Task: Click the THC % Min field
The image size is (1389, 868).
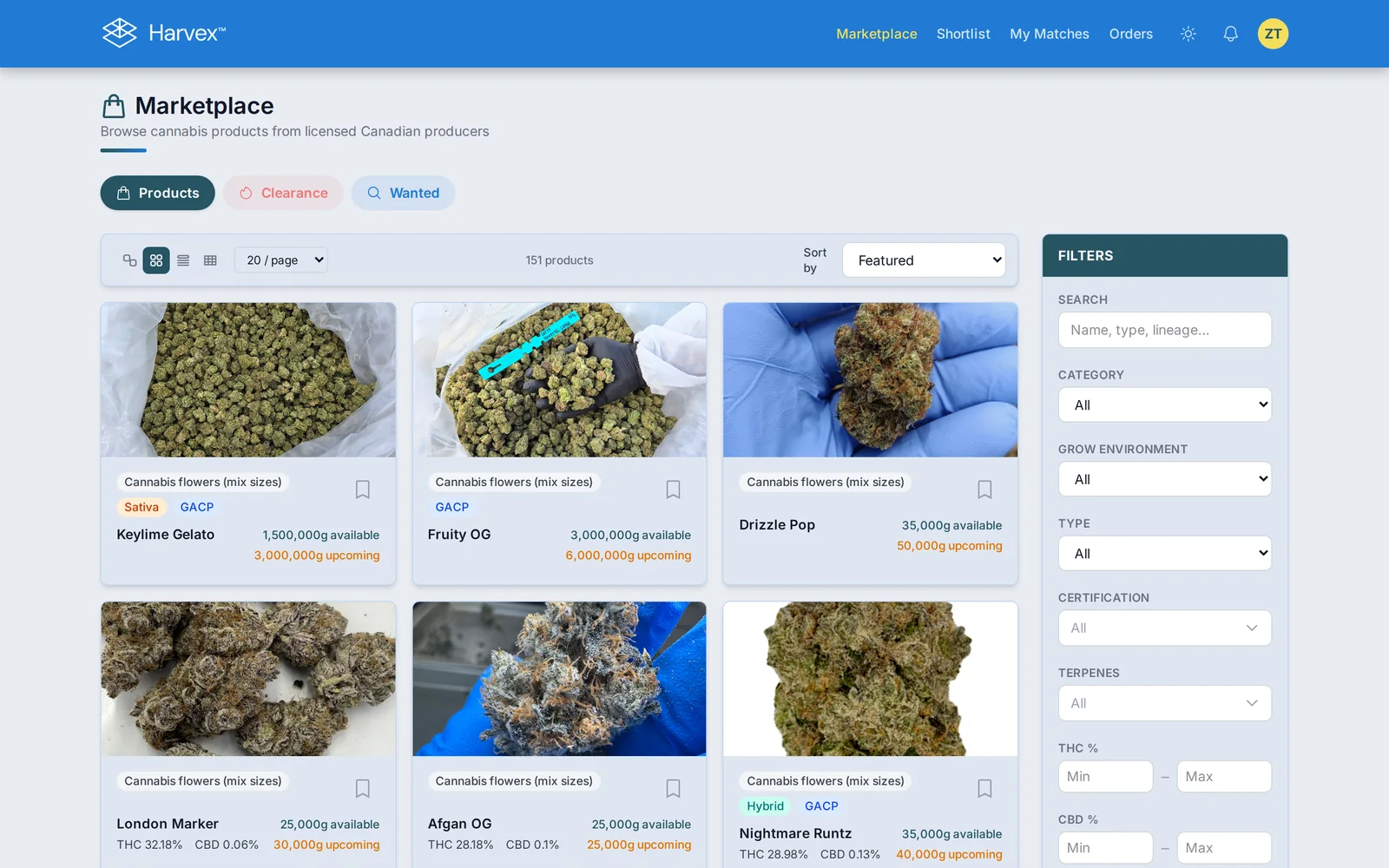Action: (x=1105, y=776)
